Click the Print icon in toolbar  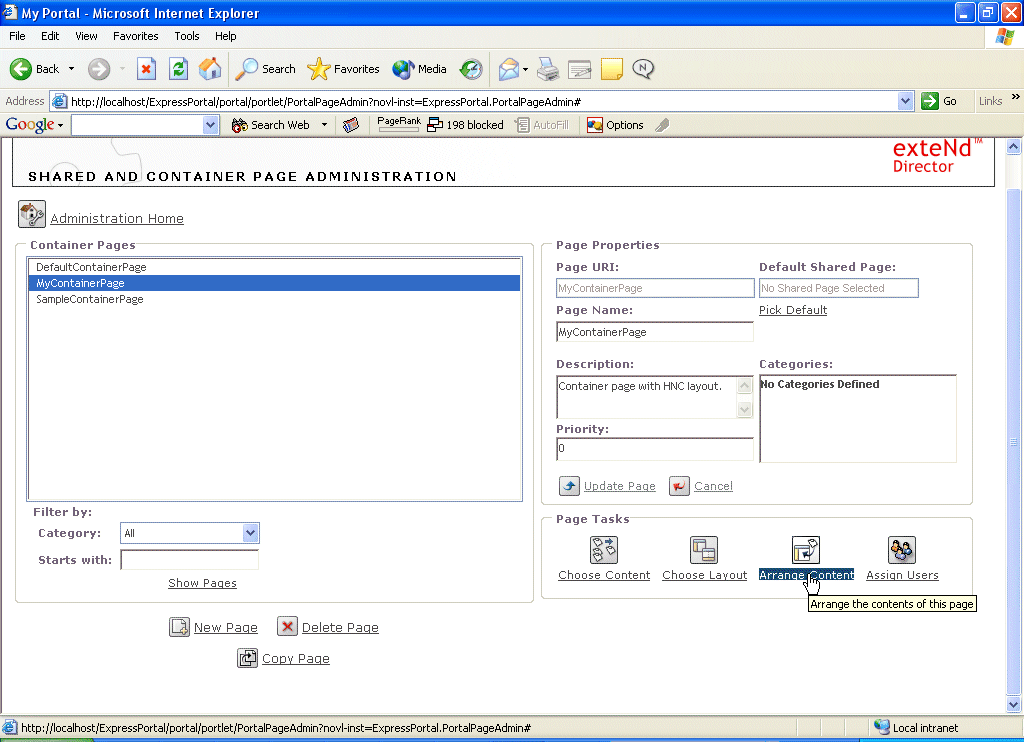tap(548, 69)
